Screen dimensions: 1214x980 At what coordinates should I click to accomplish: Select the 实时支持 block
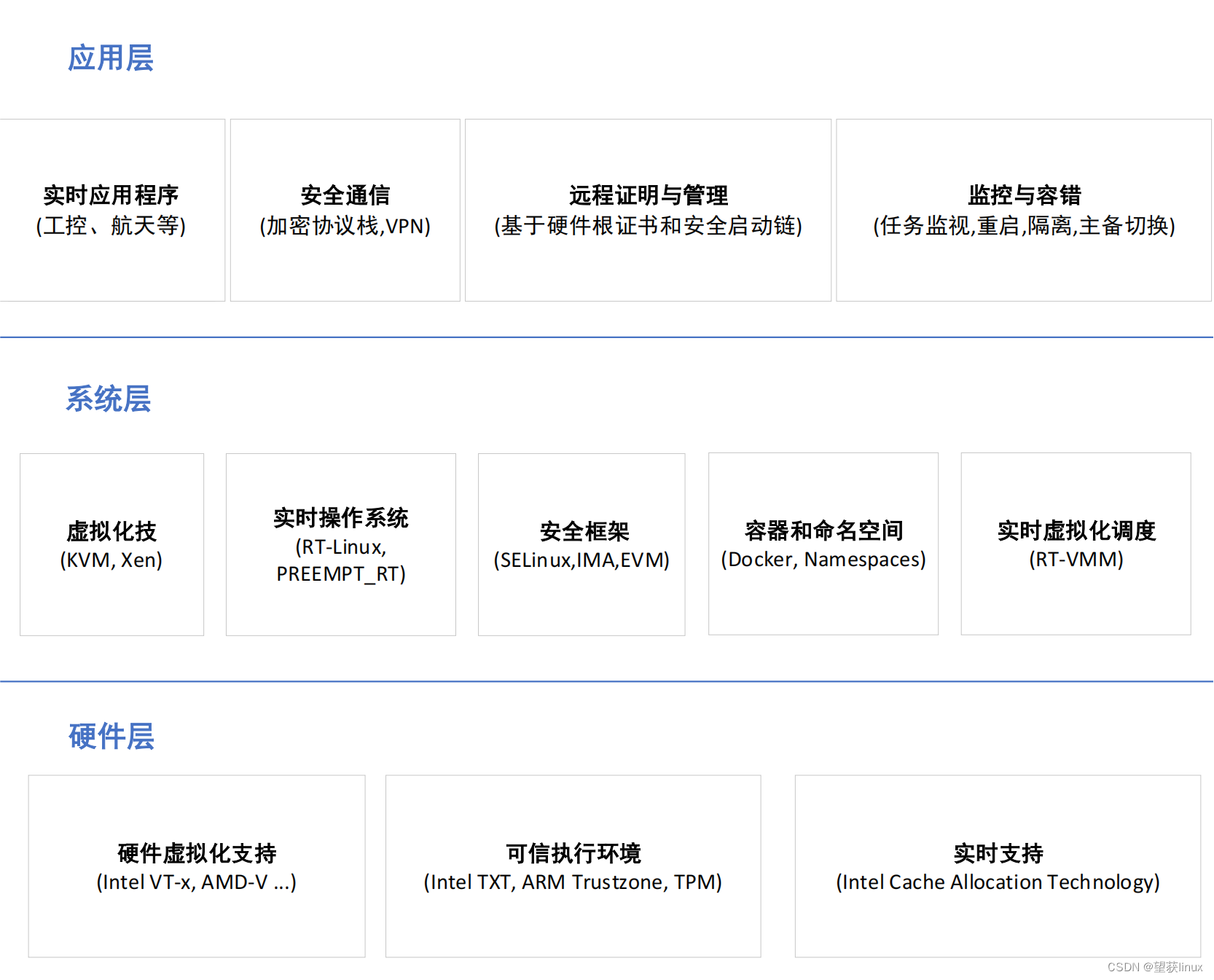tap(998, 866)
